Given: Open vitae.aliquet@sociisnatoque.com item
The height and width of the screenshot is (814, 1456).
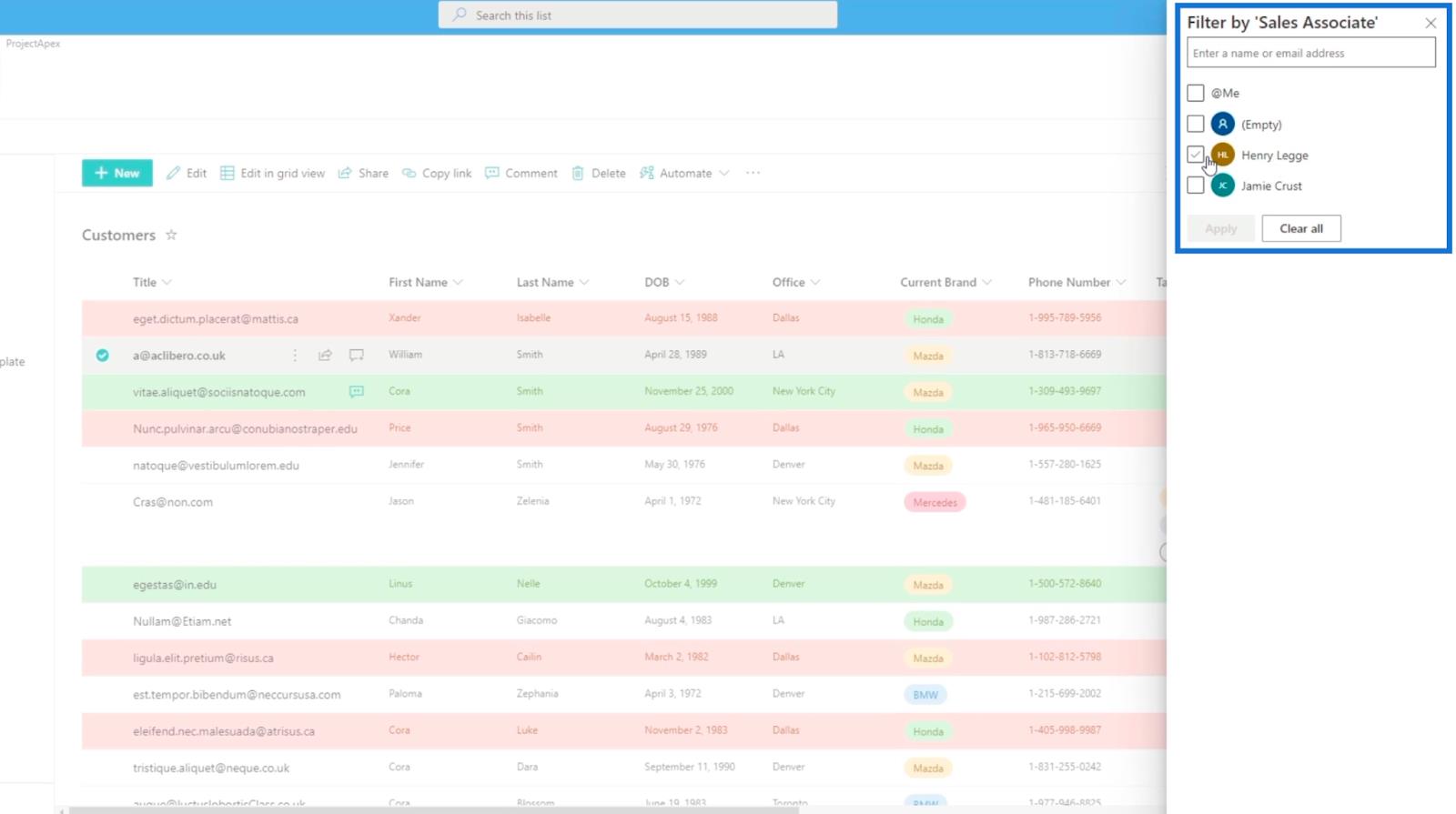Looking at the screenshot, I should pyautogui.click(x=219, y=392).
